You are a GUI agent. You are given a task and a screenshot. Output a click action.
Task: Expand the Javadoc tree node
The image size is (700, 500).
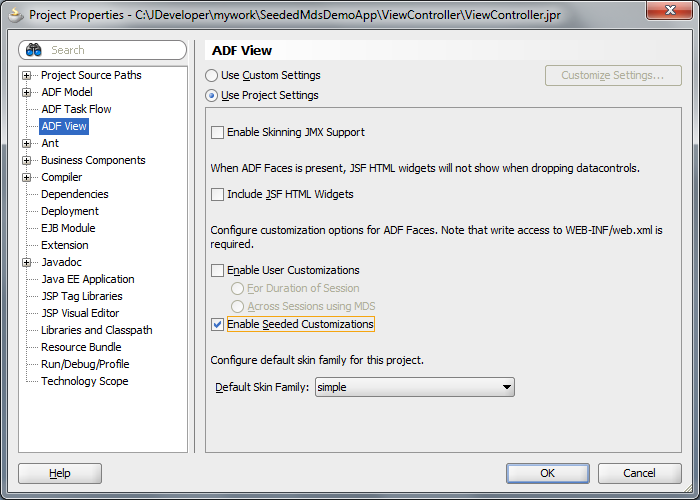click(x=26, y=262)
